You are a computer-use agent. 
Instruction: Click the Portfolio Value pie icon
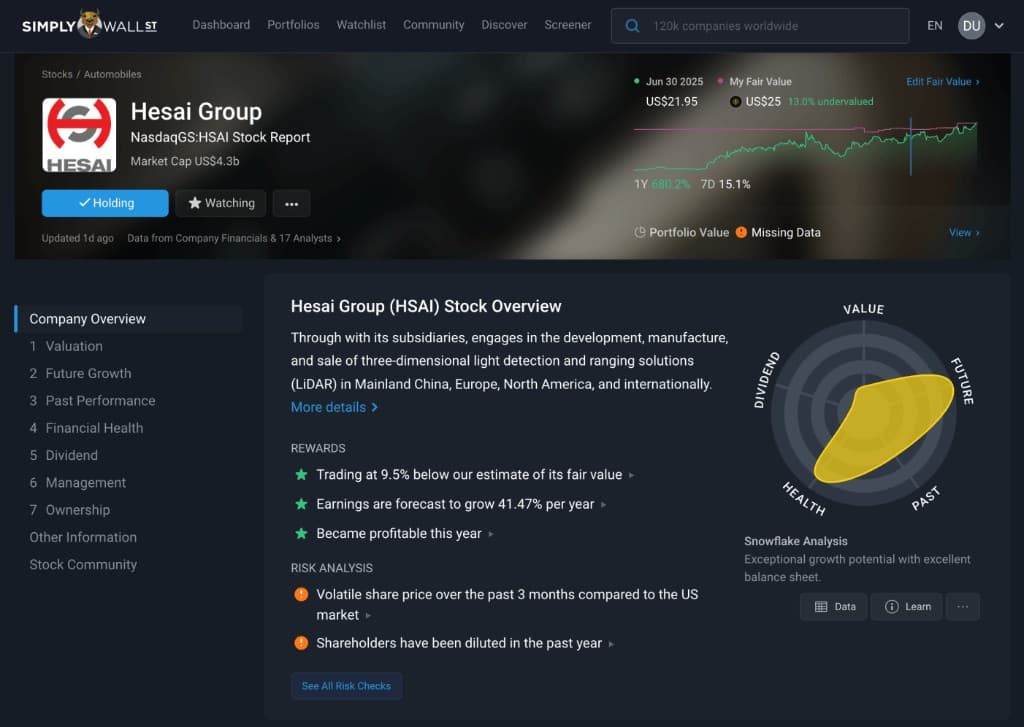click(x=640, y=233)
